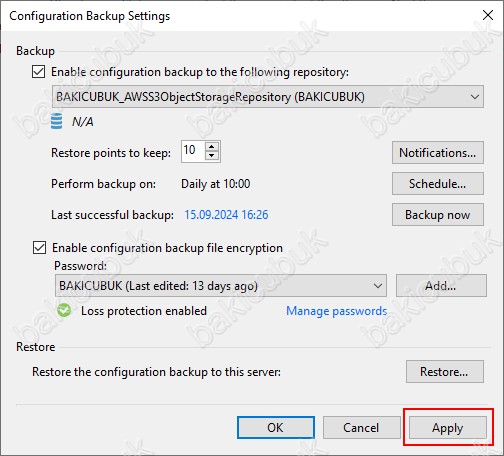Screen dimensions: 504x456
Task: Start a backup with Backup now
Action: (438, 215)
